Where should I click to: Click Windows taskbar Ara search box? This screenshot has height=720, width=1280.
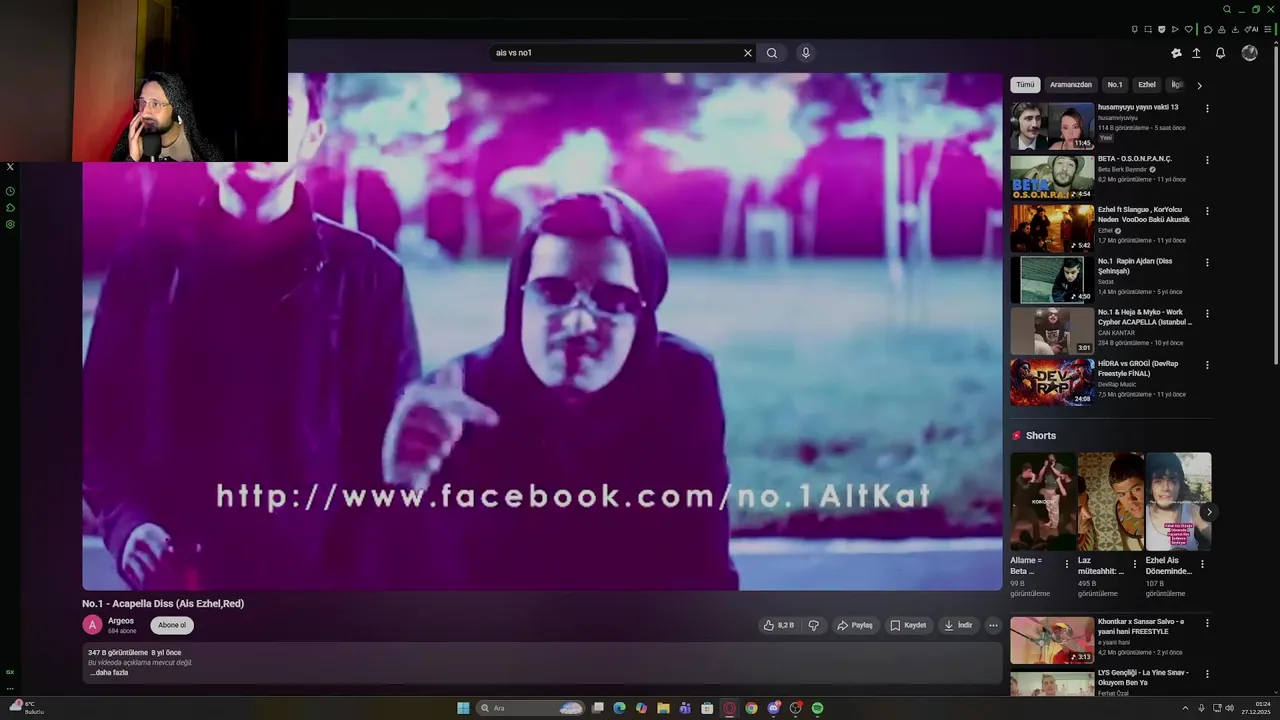(530, 708)
